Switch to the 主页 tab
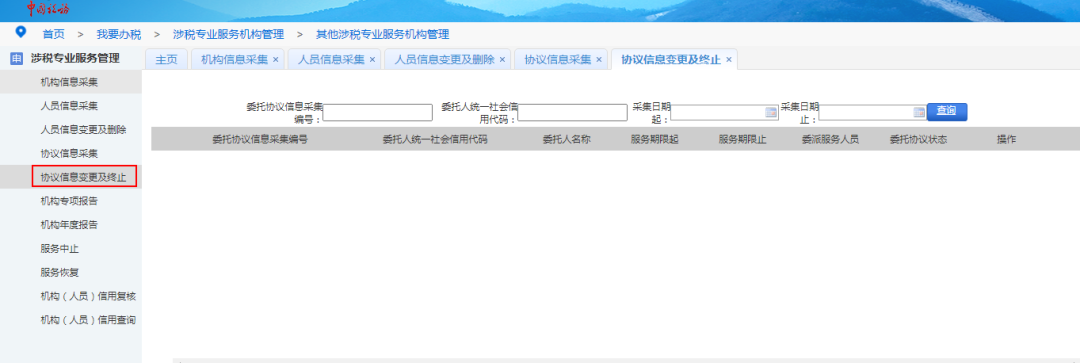Image resolution: width=1080 pixels, height=363 pixels. 166,60
